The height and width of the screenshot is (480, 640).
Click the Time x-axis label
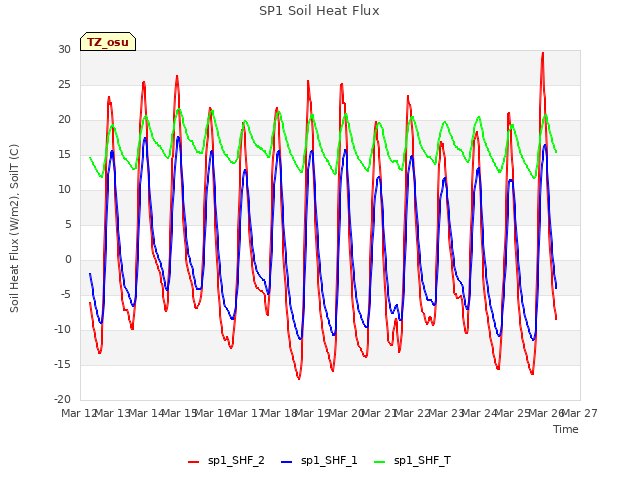point(566,429)
